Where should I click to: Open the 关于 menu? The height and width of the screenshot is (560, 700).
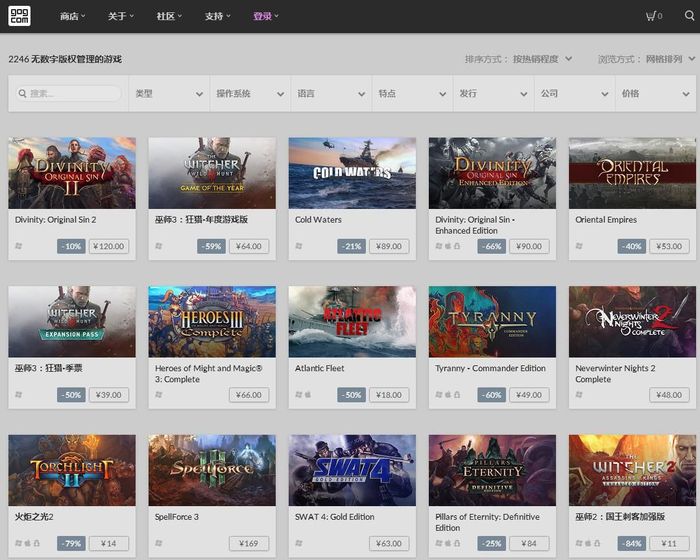tap(121, 17)
